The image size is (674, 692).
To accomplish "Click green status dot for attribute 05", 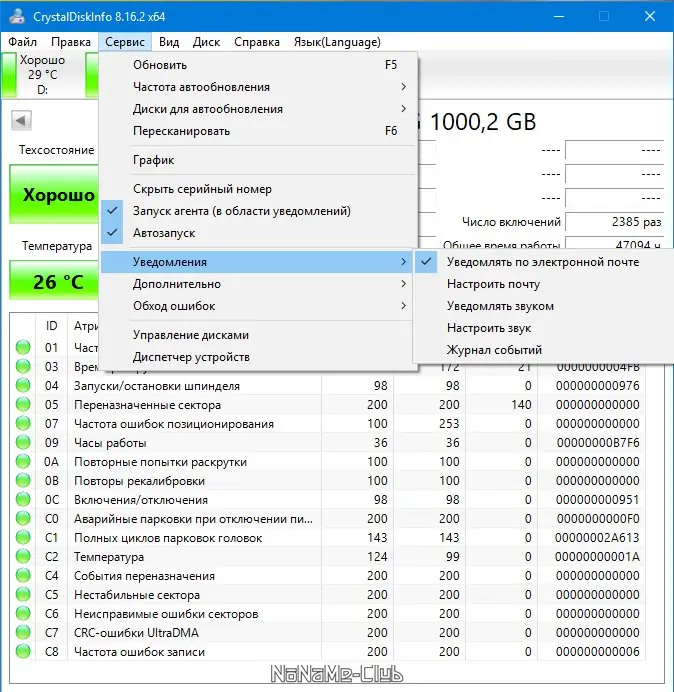I will pyautogui.click(x=23, y=404).
